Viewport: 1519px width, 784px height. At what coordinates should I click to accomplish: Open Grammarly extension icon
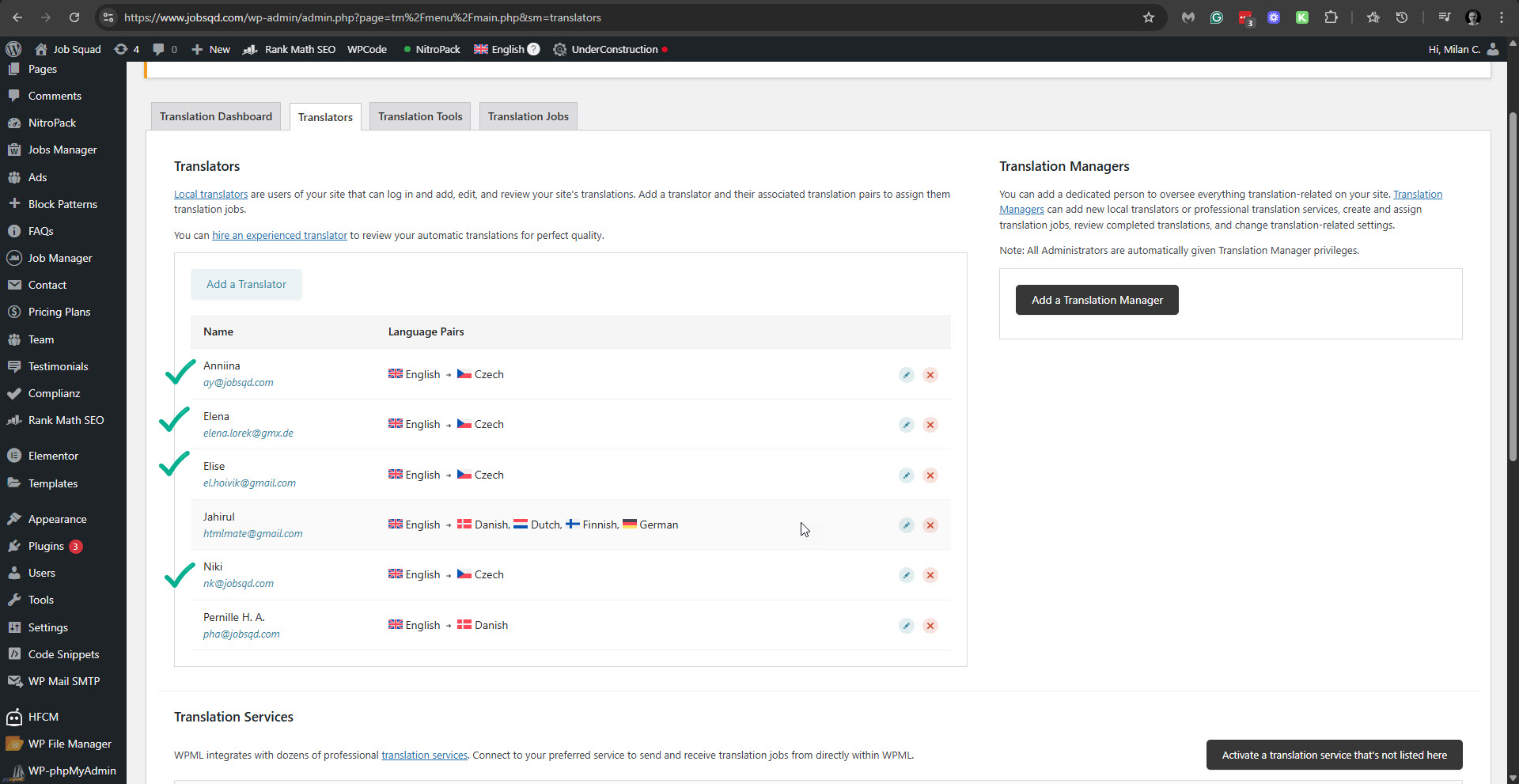(x=1217, y=17)
